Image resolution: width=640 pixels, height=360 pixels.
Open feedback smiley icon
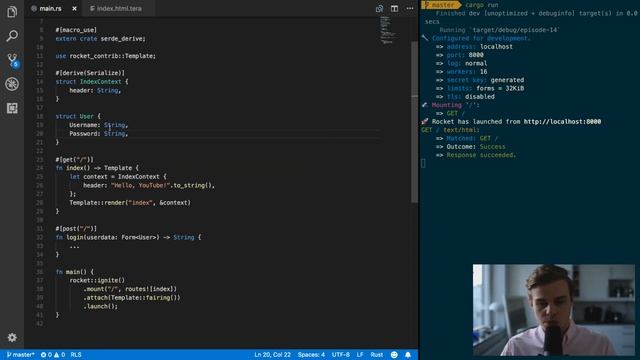click(394, 355)
